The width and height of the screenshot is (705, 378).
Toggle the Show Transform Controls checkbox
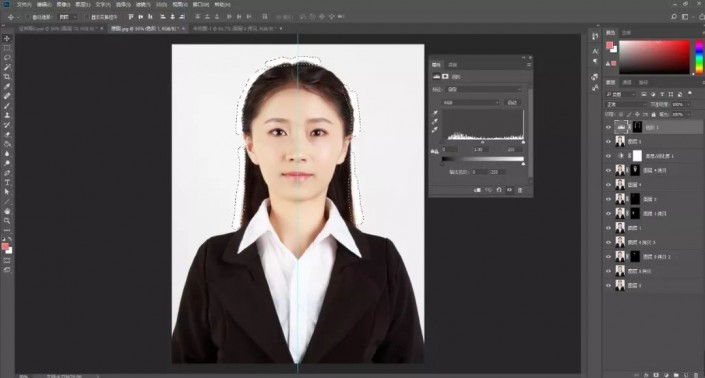pos(87,17)
